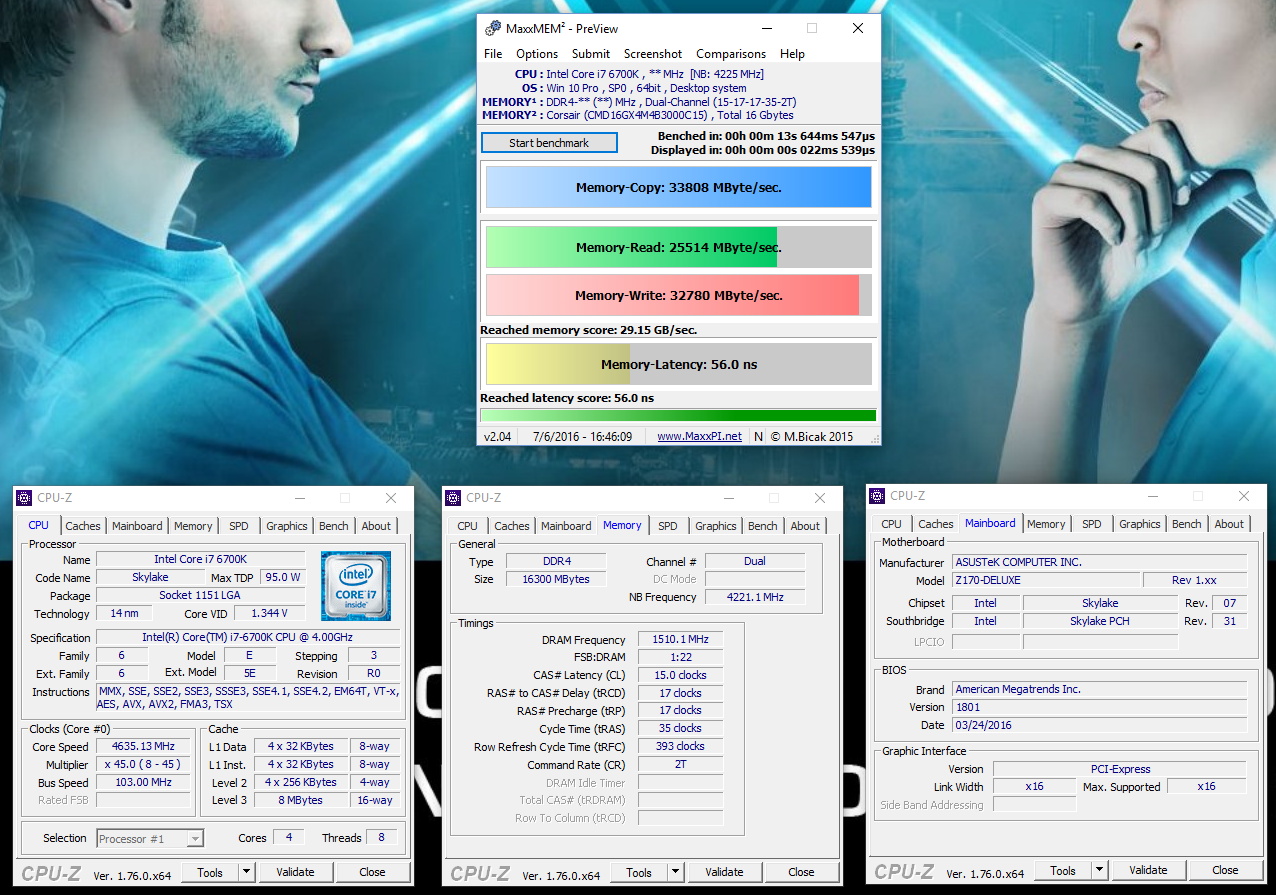Click the CAS# Latency value 15.0 clocks

679,675
